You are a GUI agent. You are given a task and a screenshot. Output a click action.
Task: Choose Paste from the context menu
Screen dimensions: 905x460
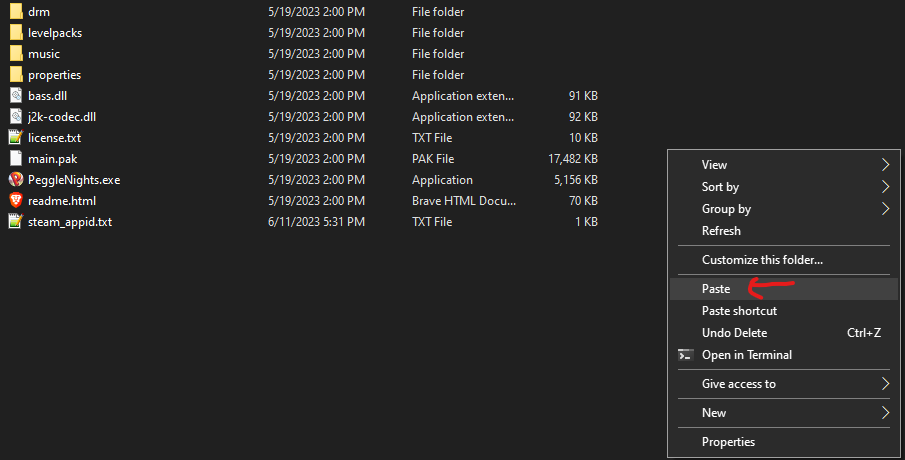point(716,289)
